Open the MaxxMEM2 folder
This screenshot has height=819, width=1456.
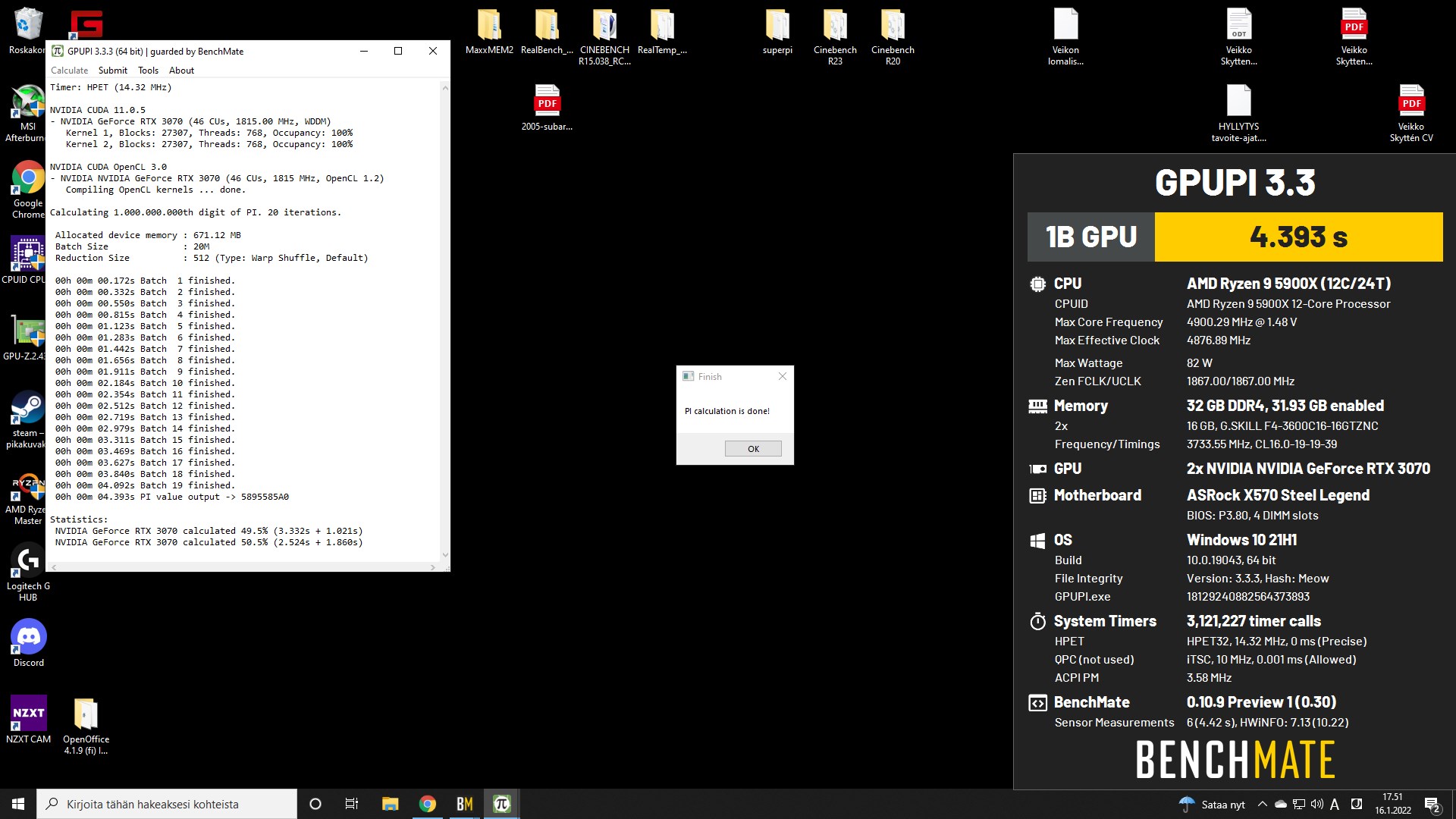489,31
